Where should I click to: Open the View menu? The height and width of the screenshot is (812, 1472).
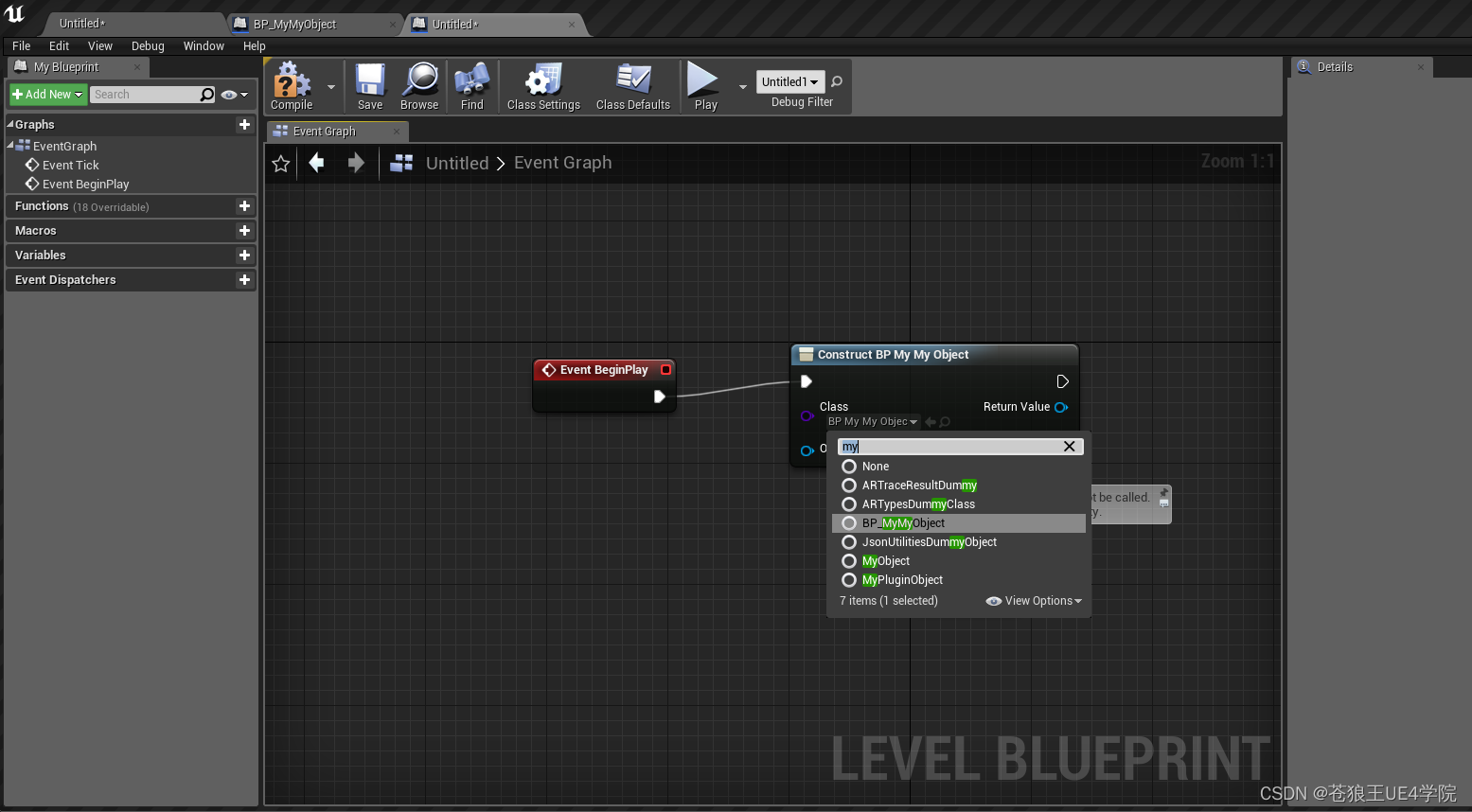coord(100,45)
